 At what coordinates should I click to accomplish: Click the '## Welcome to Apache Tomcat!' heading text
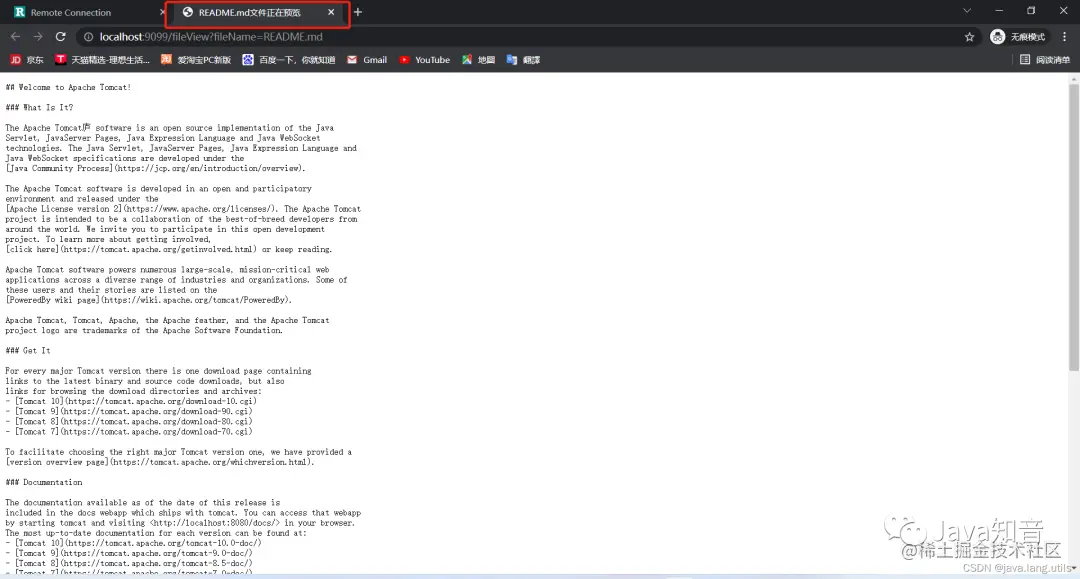(x=68, y=87)
